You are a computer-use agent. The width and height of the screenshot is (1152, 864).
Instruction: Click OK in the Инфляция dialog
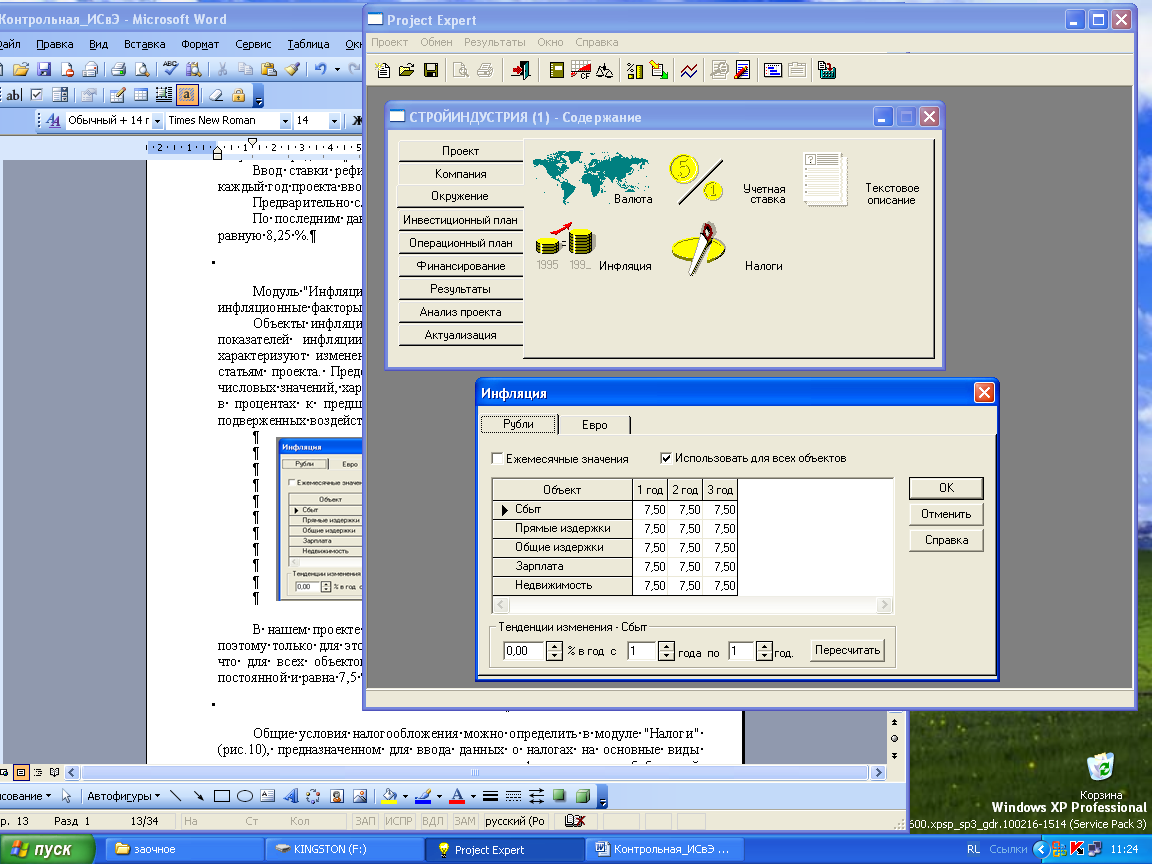click(x=946, y=488)
